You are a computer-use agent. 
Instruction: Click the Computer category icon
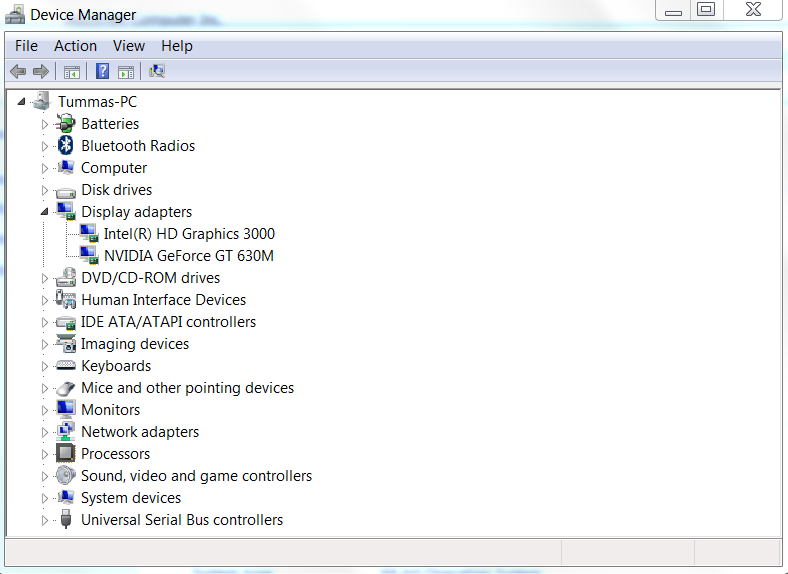click(x=65, y=167)
